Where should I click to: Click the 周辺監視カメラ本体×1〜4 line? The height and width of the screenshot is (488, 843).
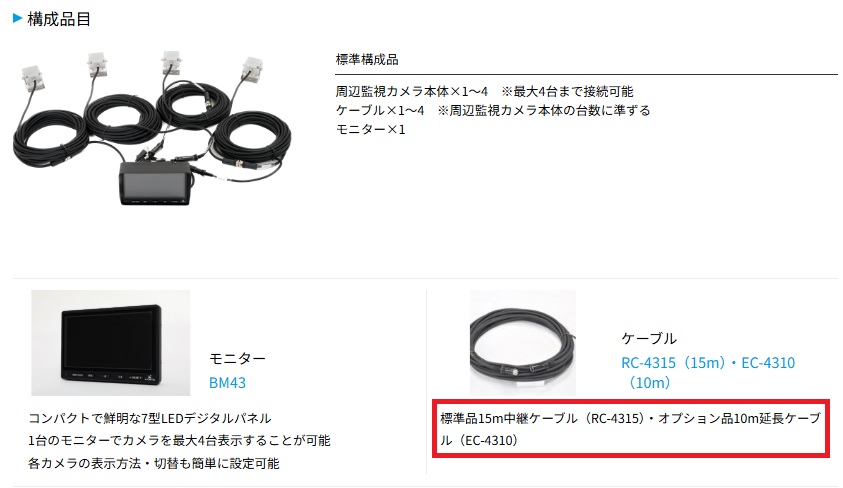point(484,91)
